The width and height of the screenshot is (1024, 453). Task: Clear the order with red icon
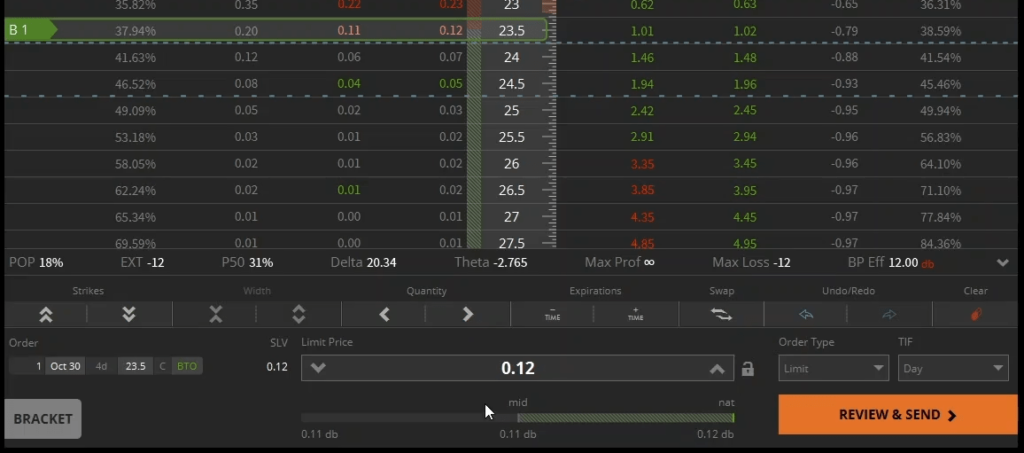(975, 314)
